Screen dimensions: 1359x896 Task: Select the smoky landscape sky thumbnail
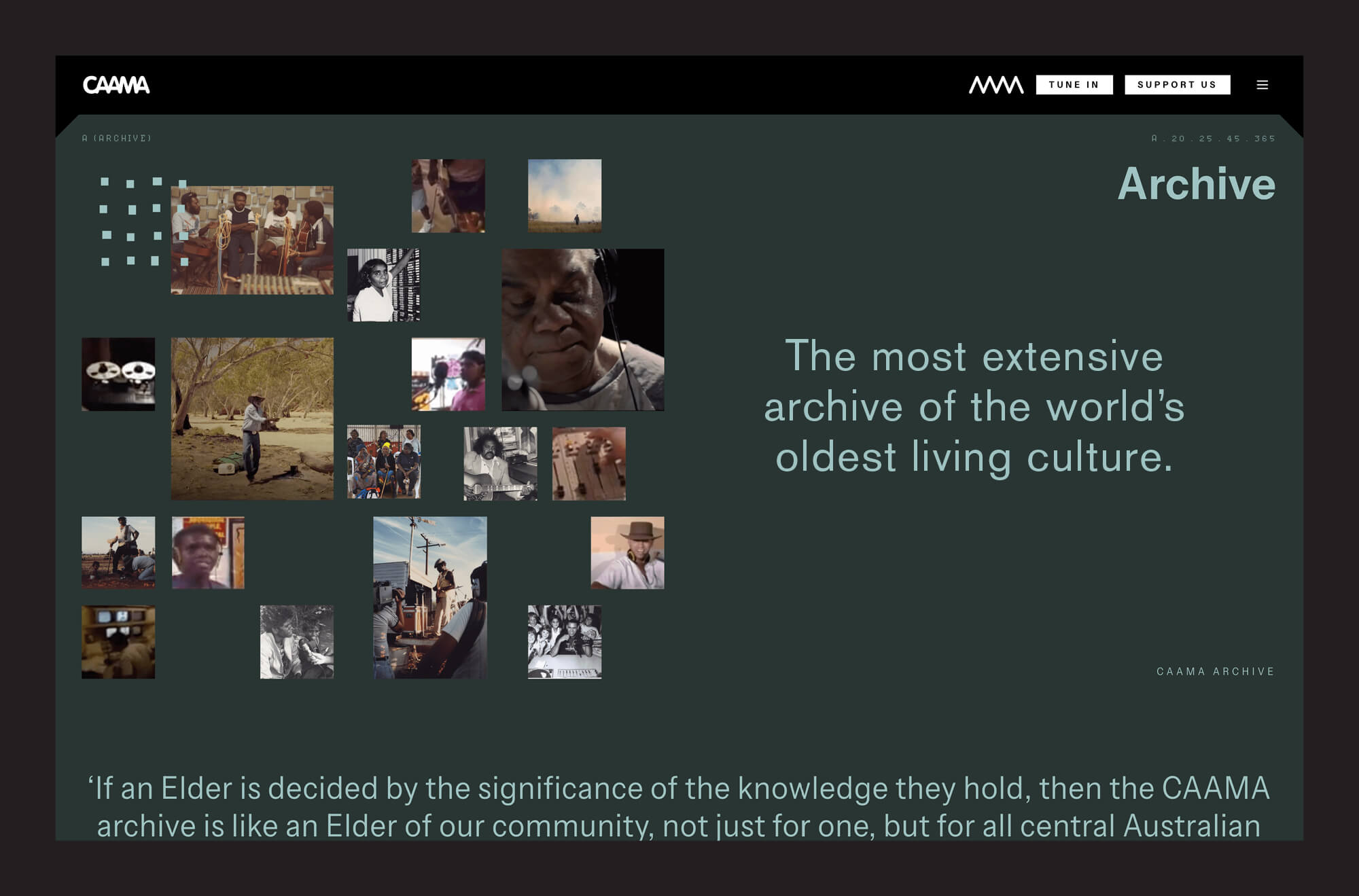click(565, 196)
